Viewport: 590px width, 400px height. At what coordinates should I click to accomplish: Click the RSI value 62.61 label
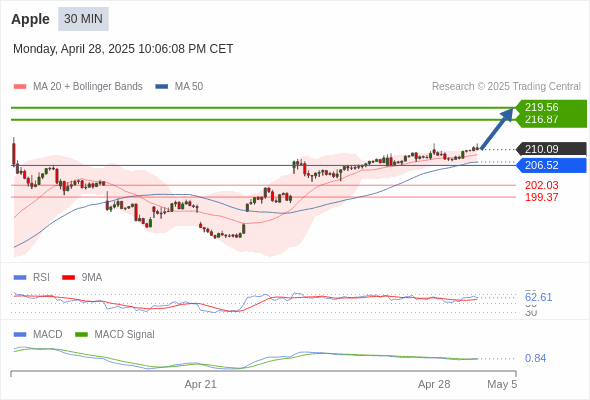pos(538,297)
